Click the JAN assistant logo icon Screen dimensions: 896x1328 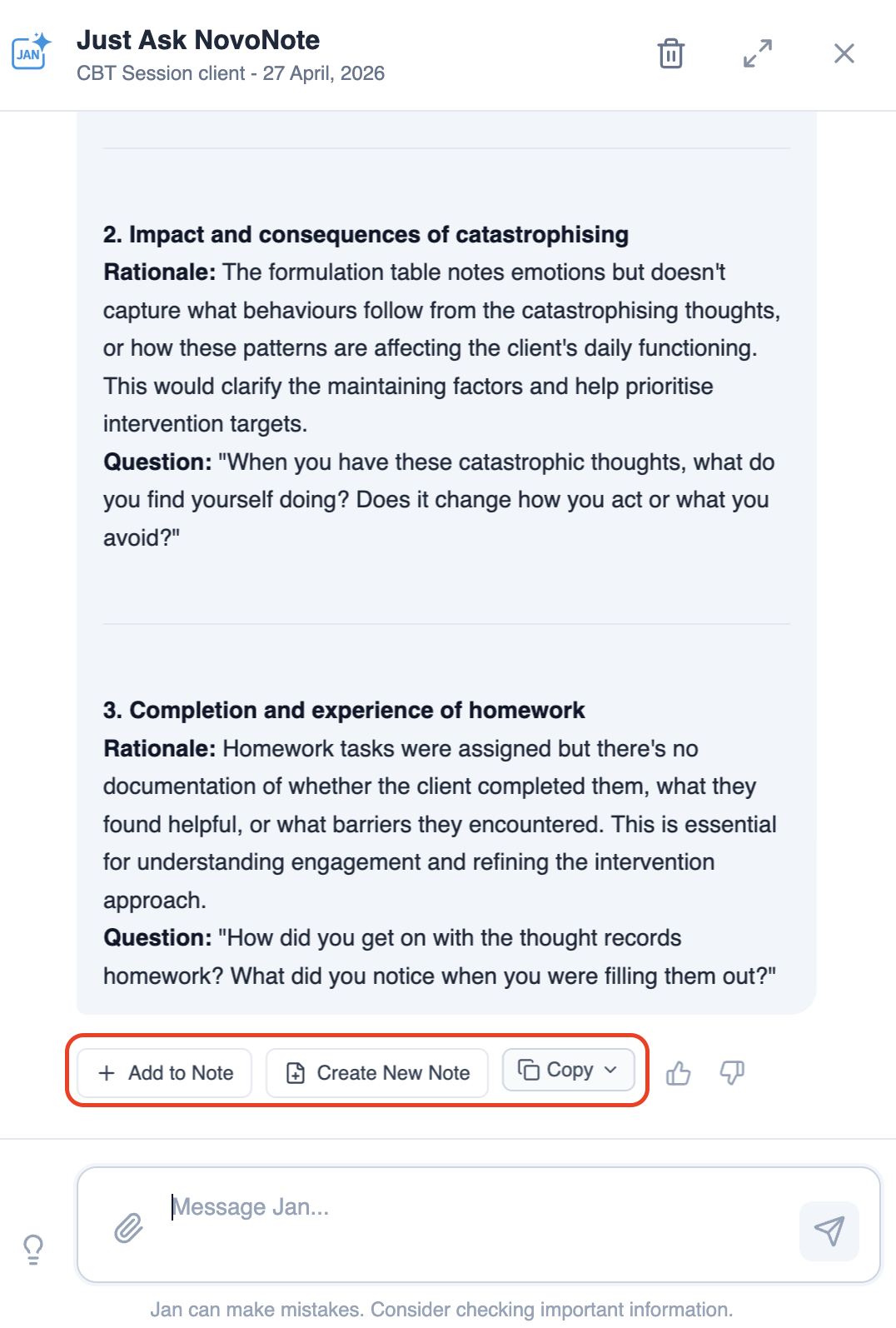(x=31, y=52)
